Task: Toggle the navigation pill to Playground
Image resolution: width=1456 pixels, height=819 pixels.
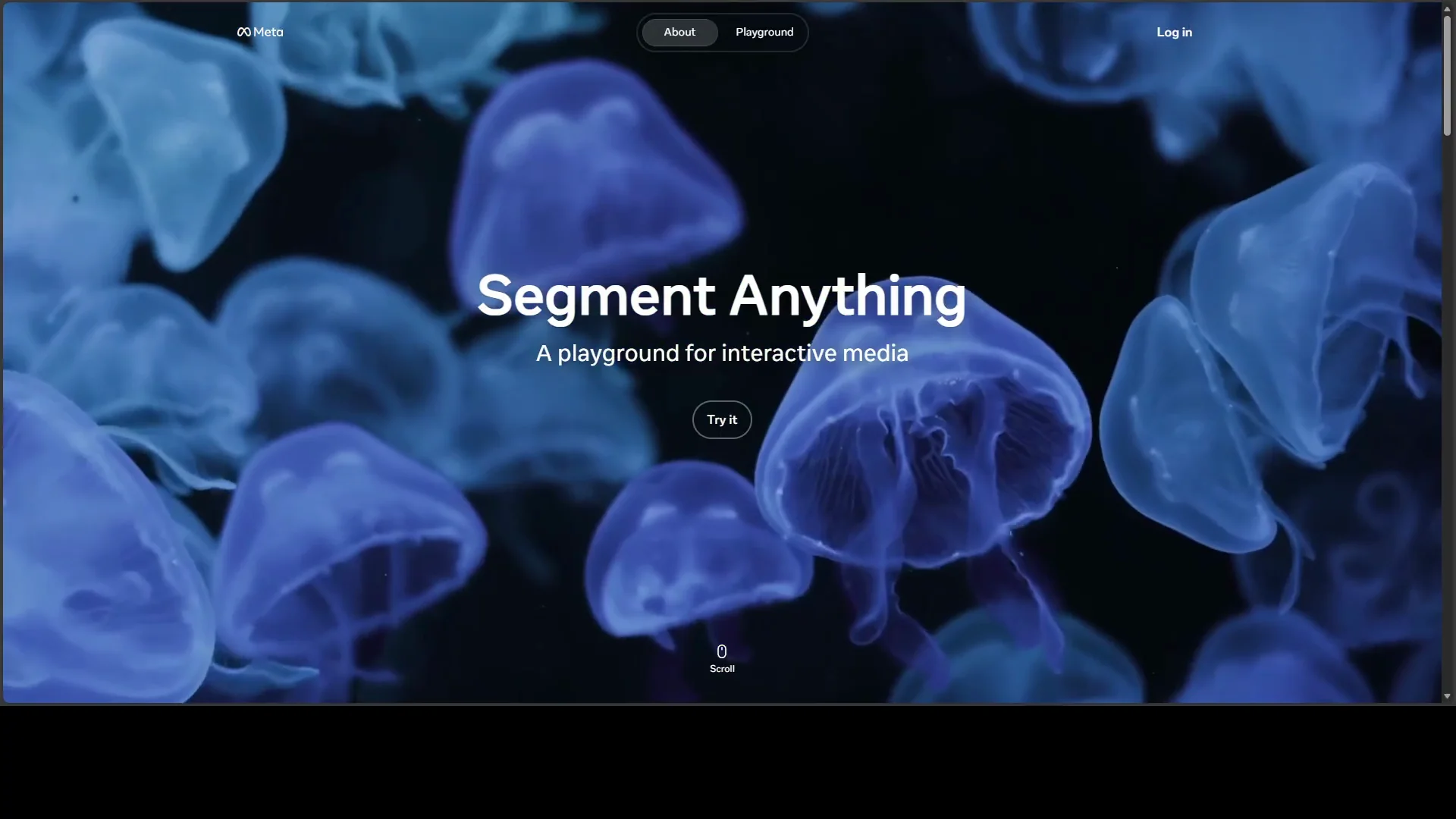Action: click(764, 32)
